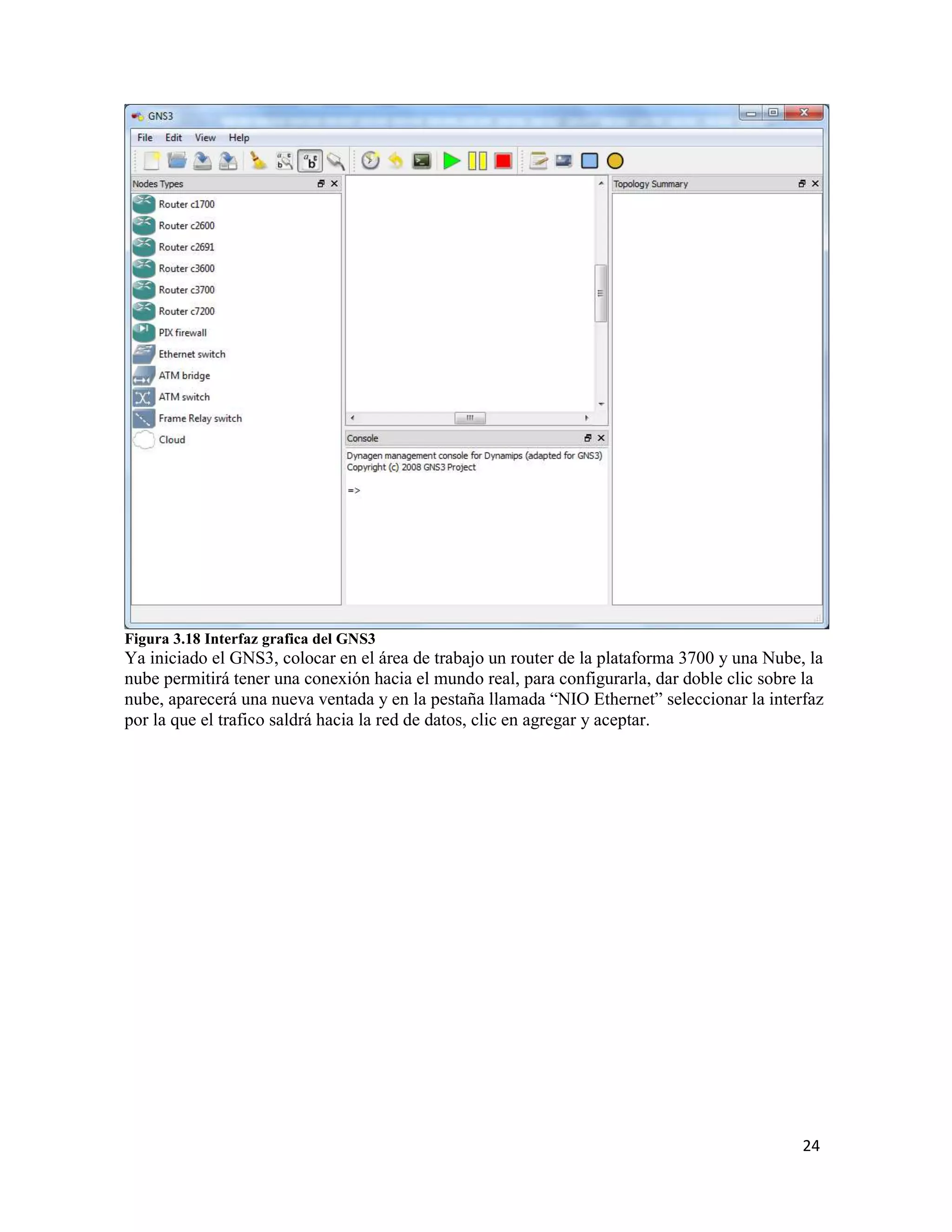Click the workspace scroll down arrow
Image resolution: width=952 pixels, height=1232 pixels.
click(601, 404)
